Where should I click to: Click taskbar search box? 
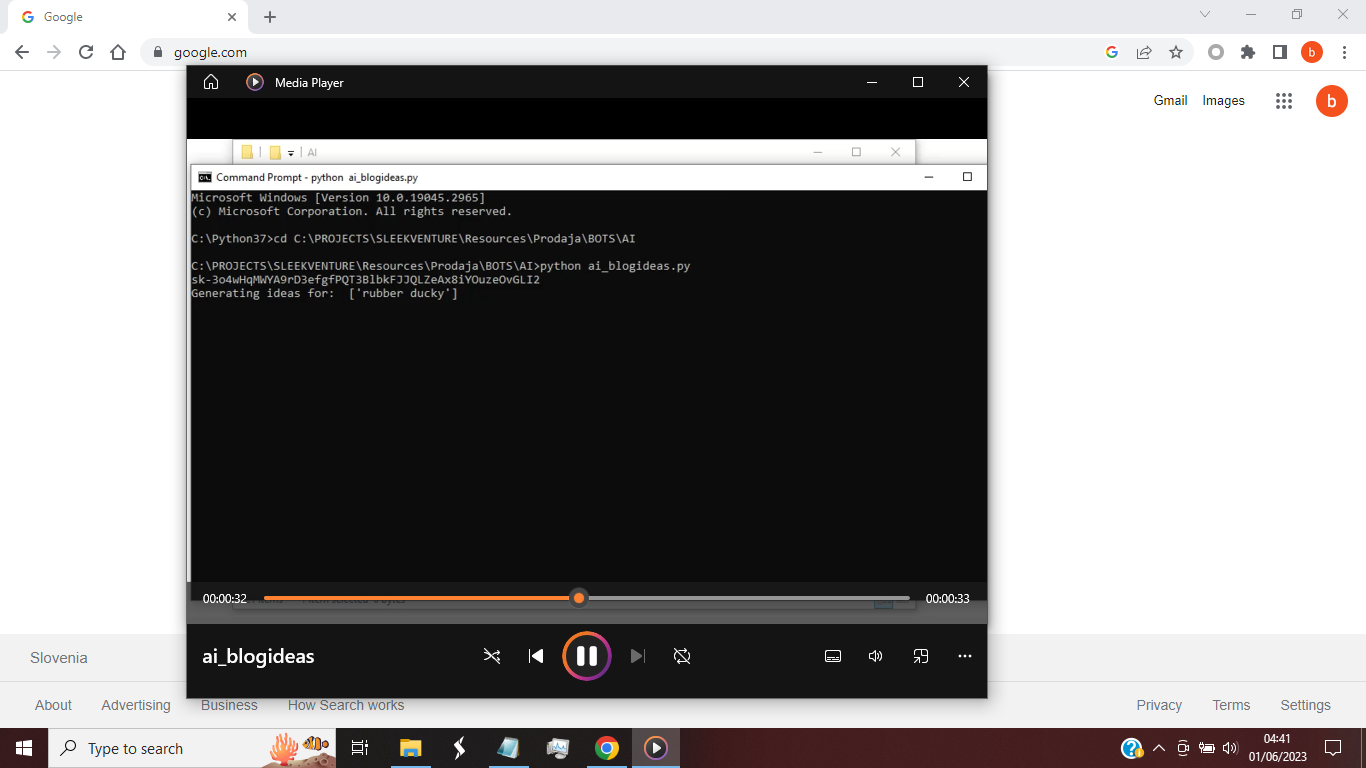193,748
